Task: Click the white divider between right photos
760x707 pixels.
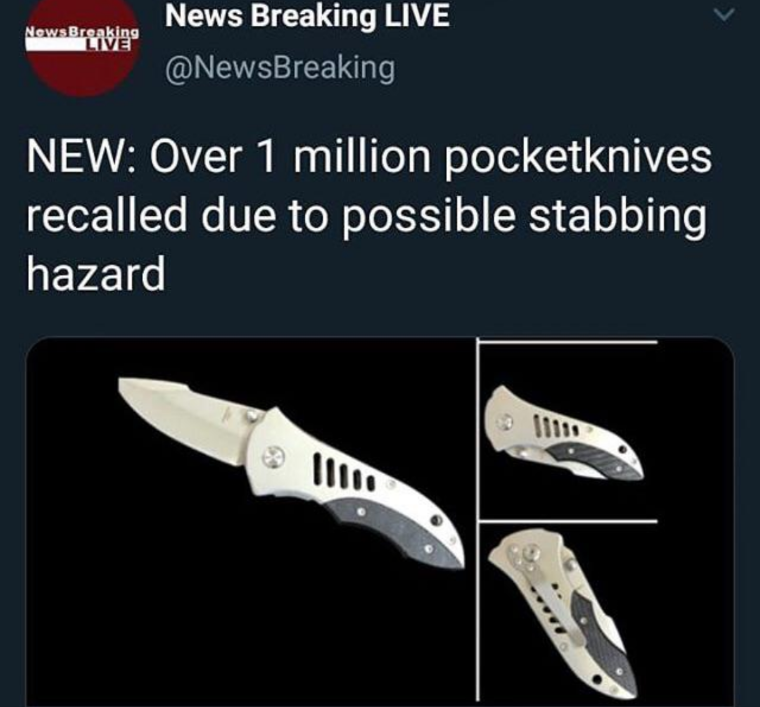Action: [x=567, y=521]
